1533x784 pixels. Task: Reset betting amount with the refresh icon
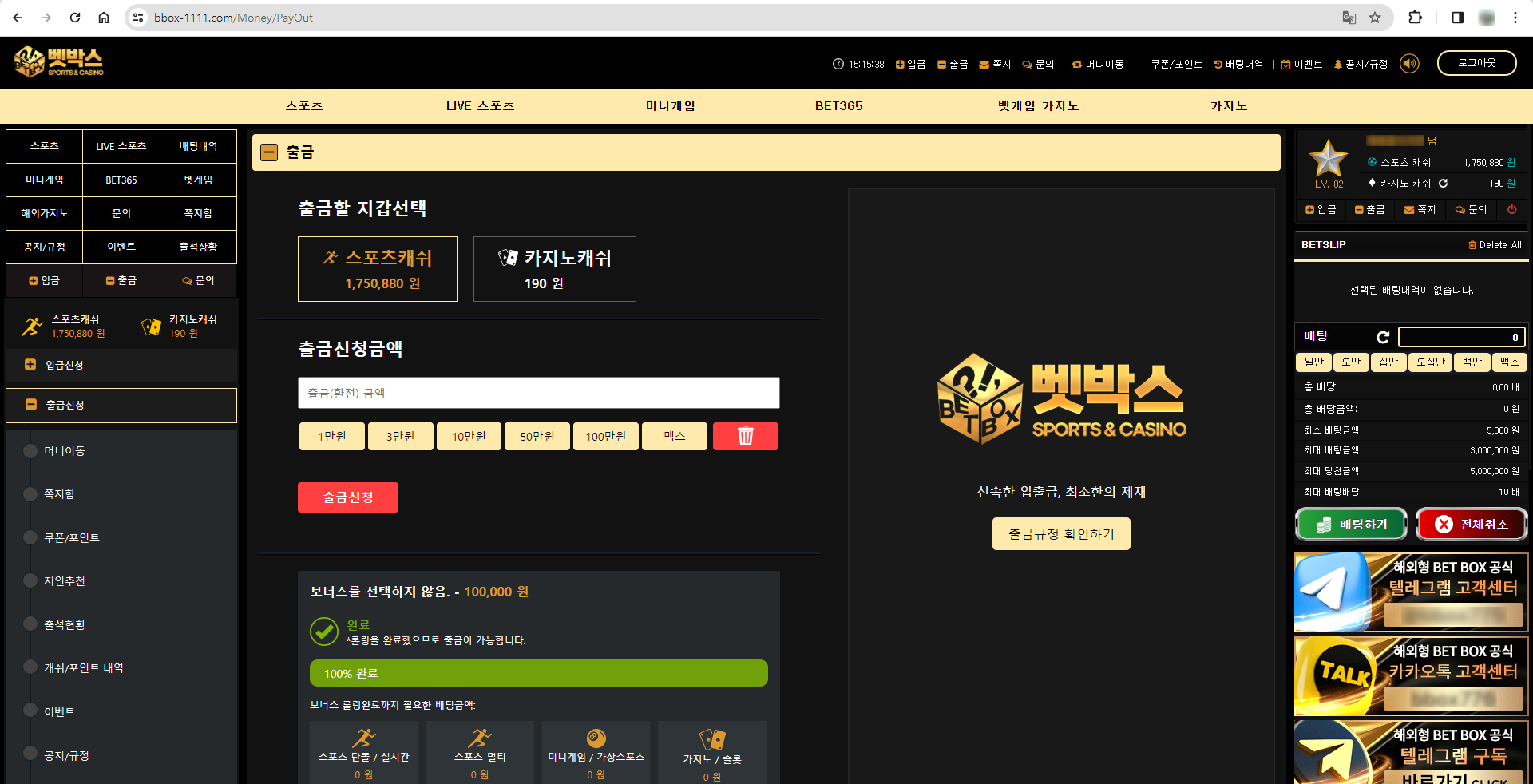point(1383,337)
